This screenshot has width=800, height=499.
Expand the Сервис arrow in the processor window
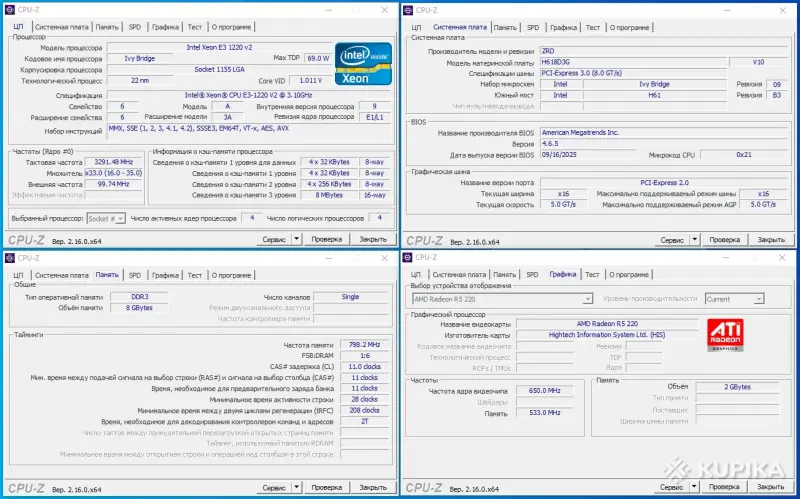pos(296,239)
